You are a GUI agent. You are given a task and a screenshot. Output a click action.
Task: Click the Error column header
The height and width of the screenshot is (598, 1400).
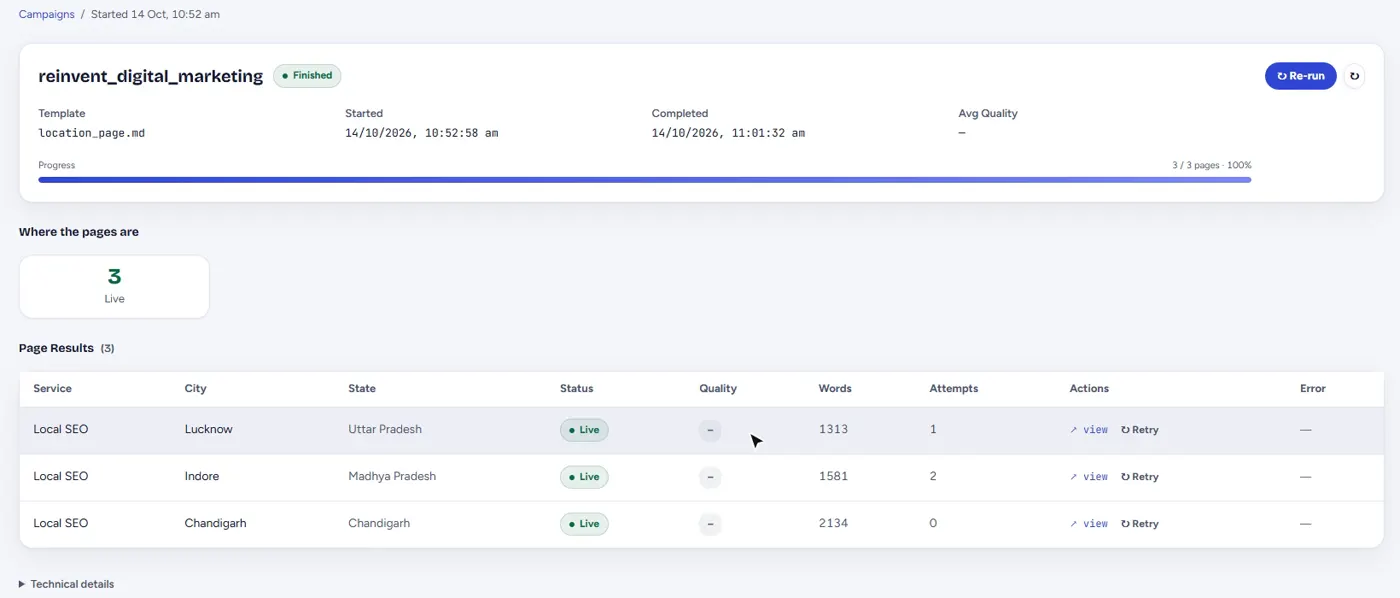(x=1313, y=388)
